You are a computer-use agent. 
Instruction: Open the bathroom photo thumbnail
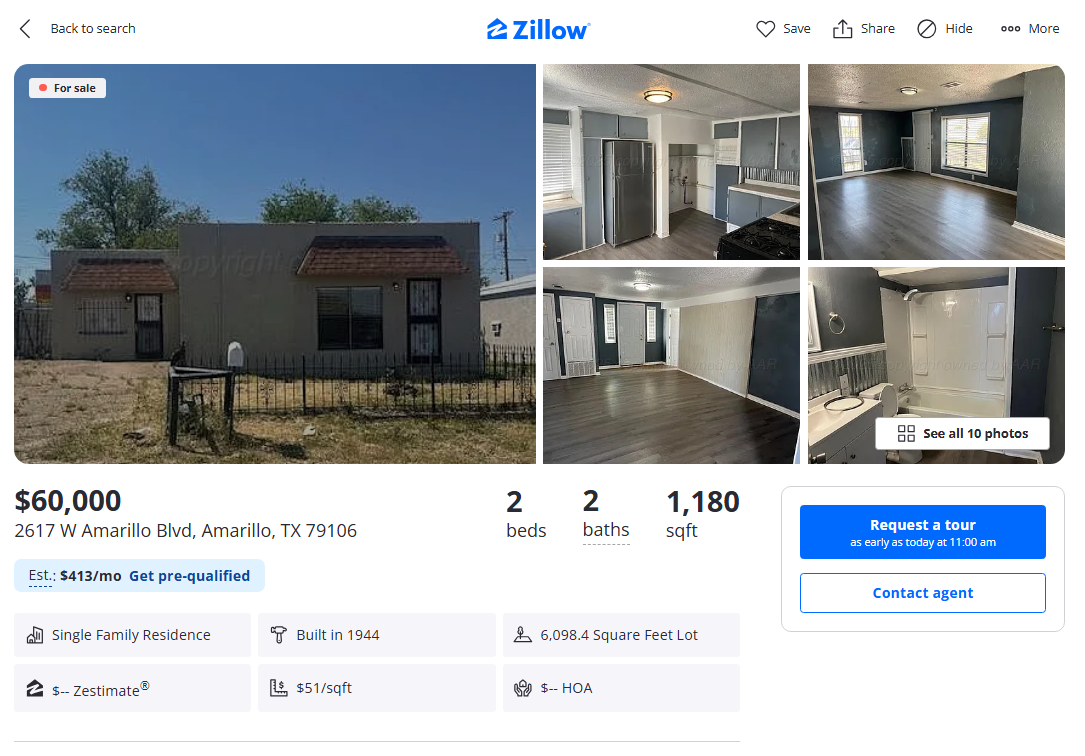click(x=936, y=365)
